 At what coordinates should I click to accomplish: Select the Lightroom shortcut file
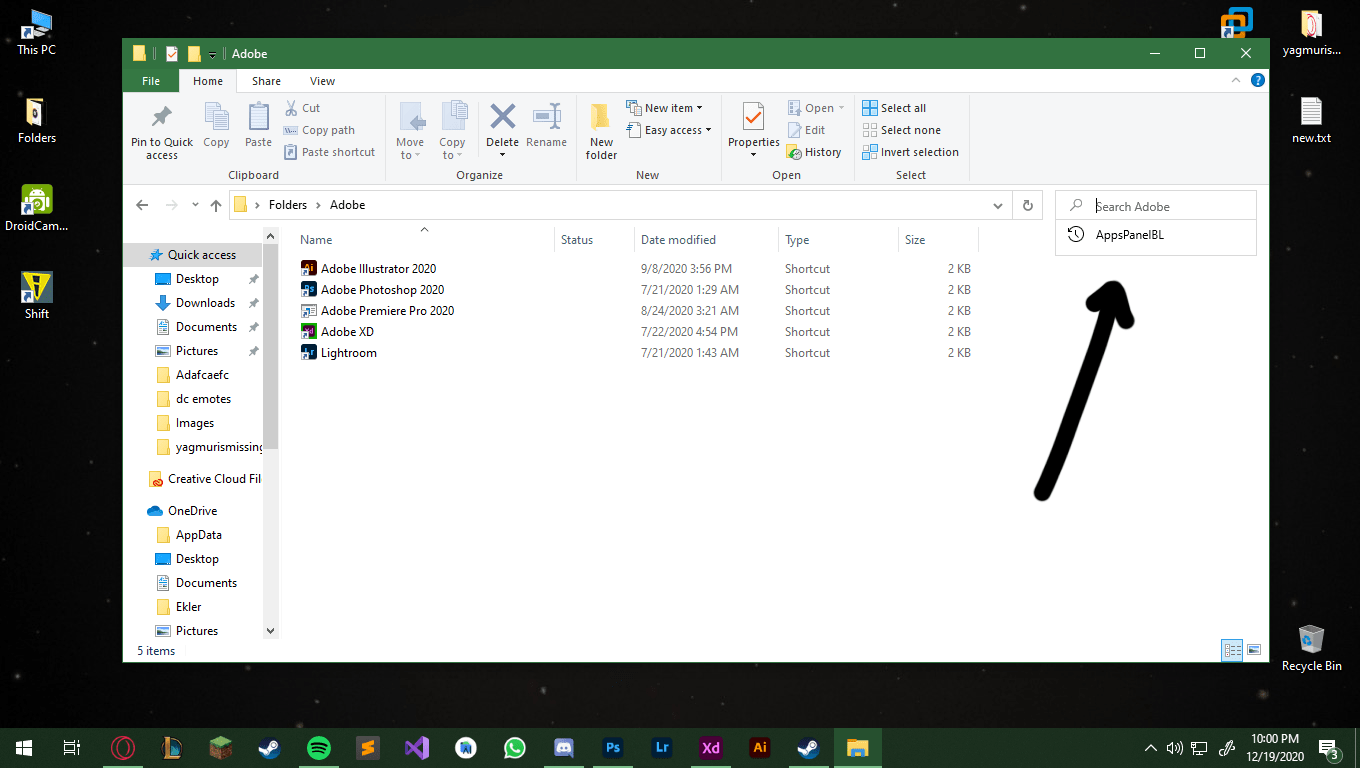coord(338,353)
